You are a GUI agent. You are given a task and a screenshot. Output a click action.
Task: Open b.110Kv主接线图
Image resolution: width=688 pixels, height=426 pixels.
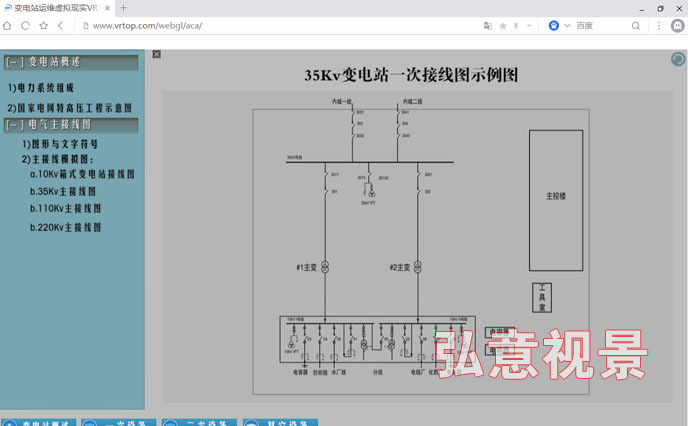[65, 208]
